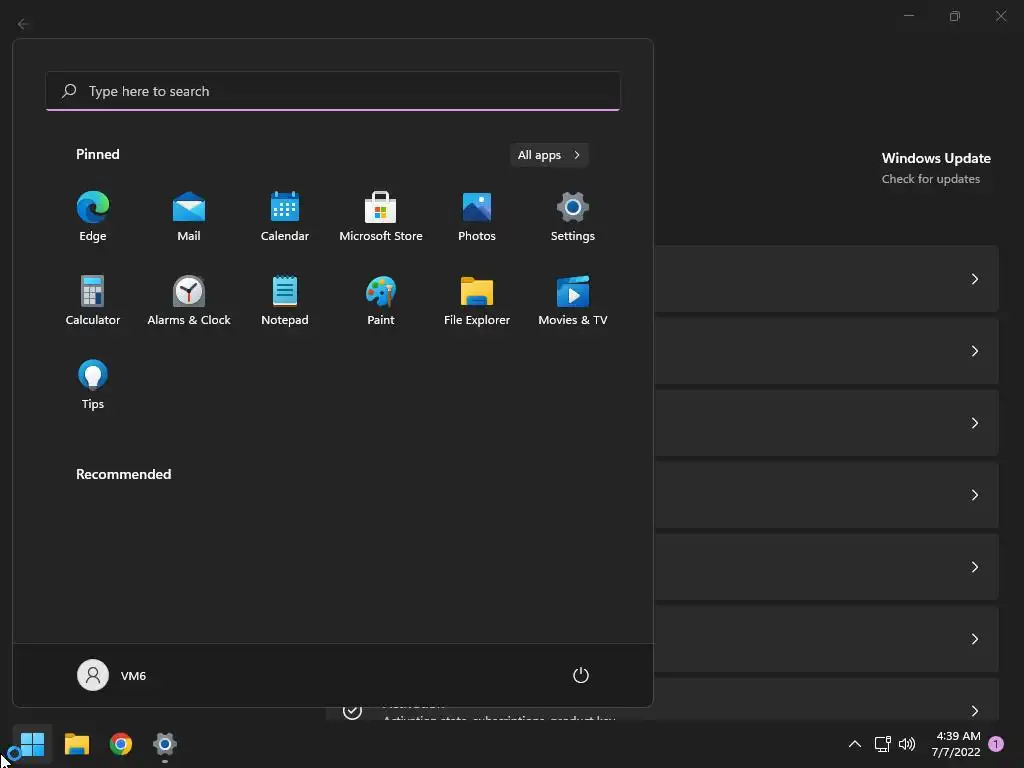
Task: Launch the Mail app
Action: pos(189,217)
